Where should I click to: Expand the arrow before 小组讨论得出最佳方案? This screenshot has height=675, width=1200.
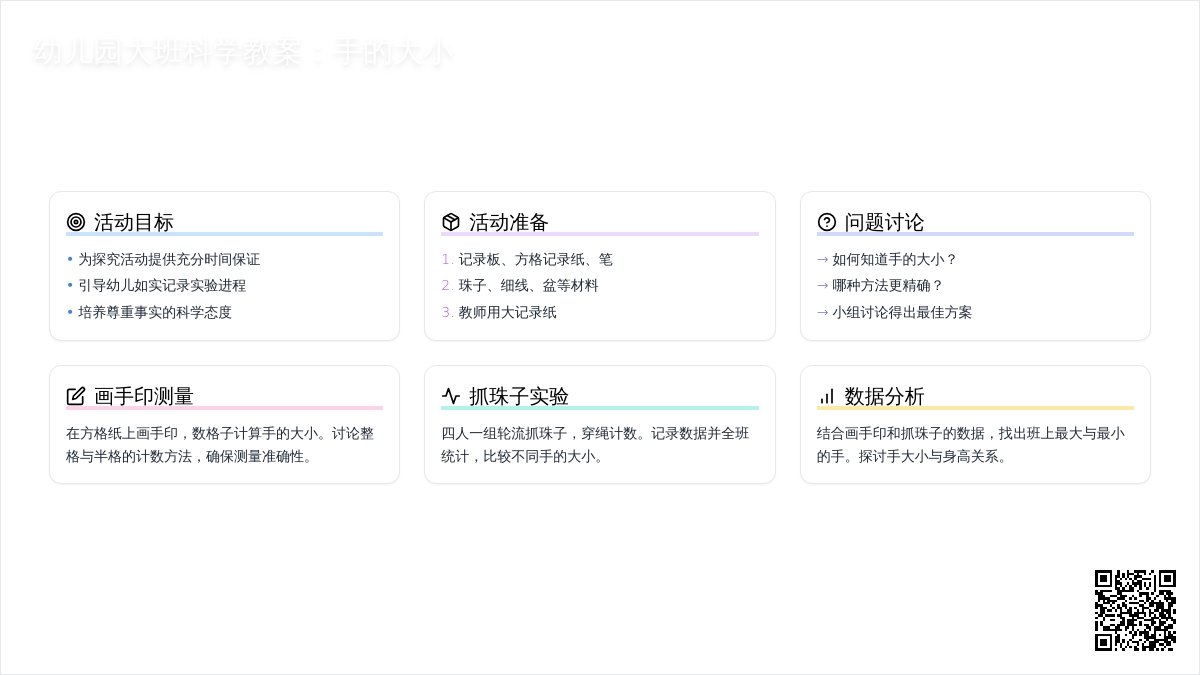click(x=823, y=312)
